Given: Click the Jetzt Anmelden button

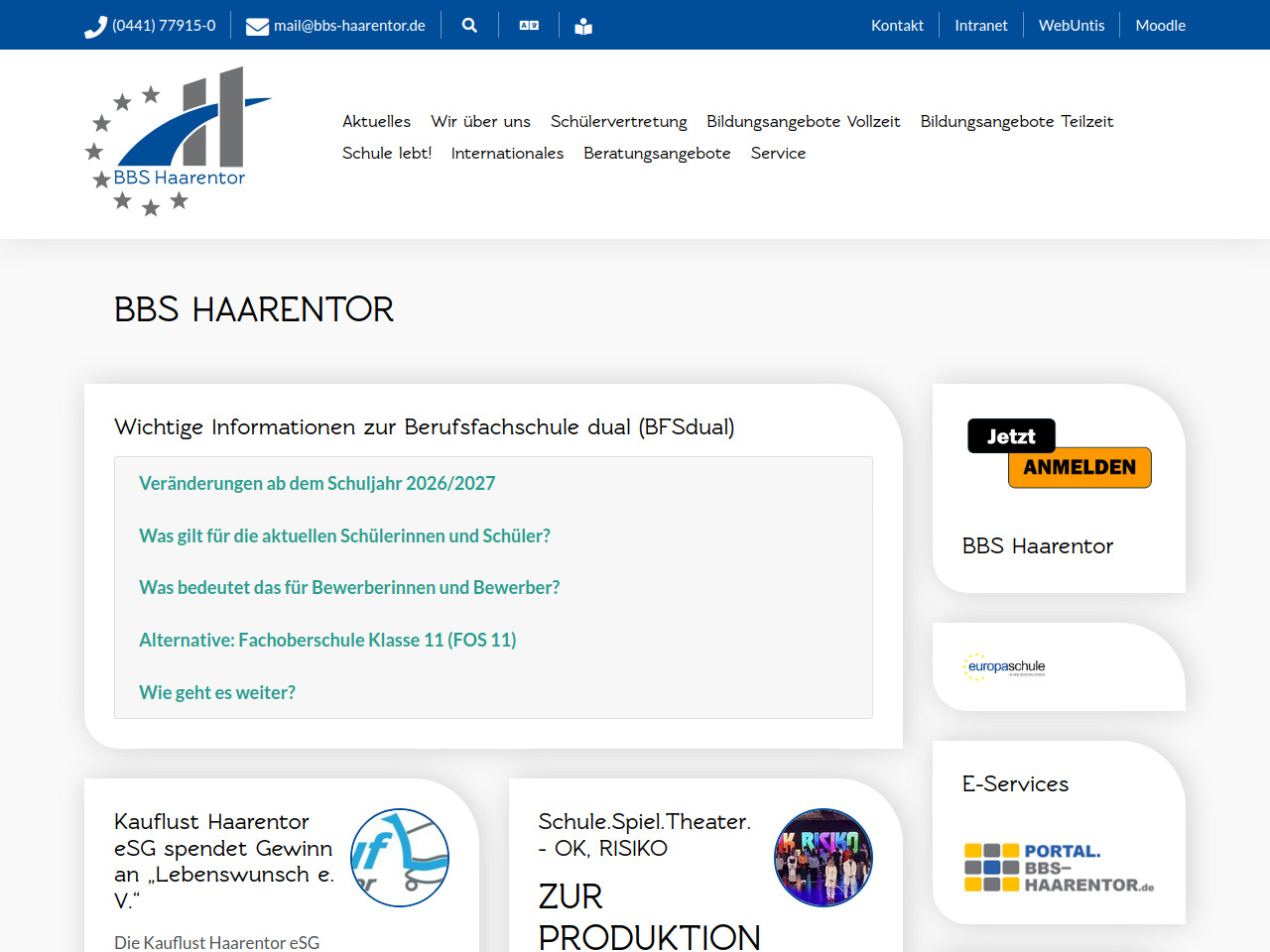Looking at the screenshot, I should (x=1059, y=453).
